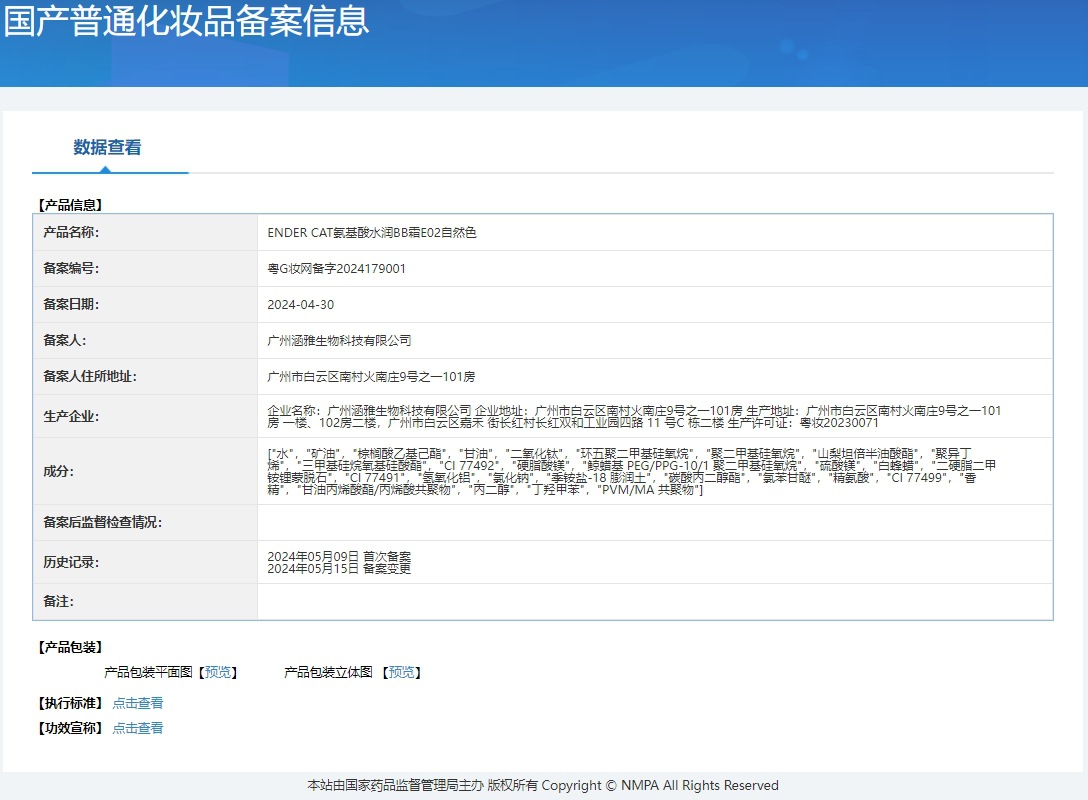Click 点击查看 next to 执行标准

tap(138, 703)
